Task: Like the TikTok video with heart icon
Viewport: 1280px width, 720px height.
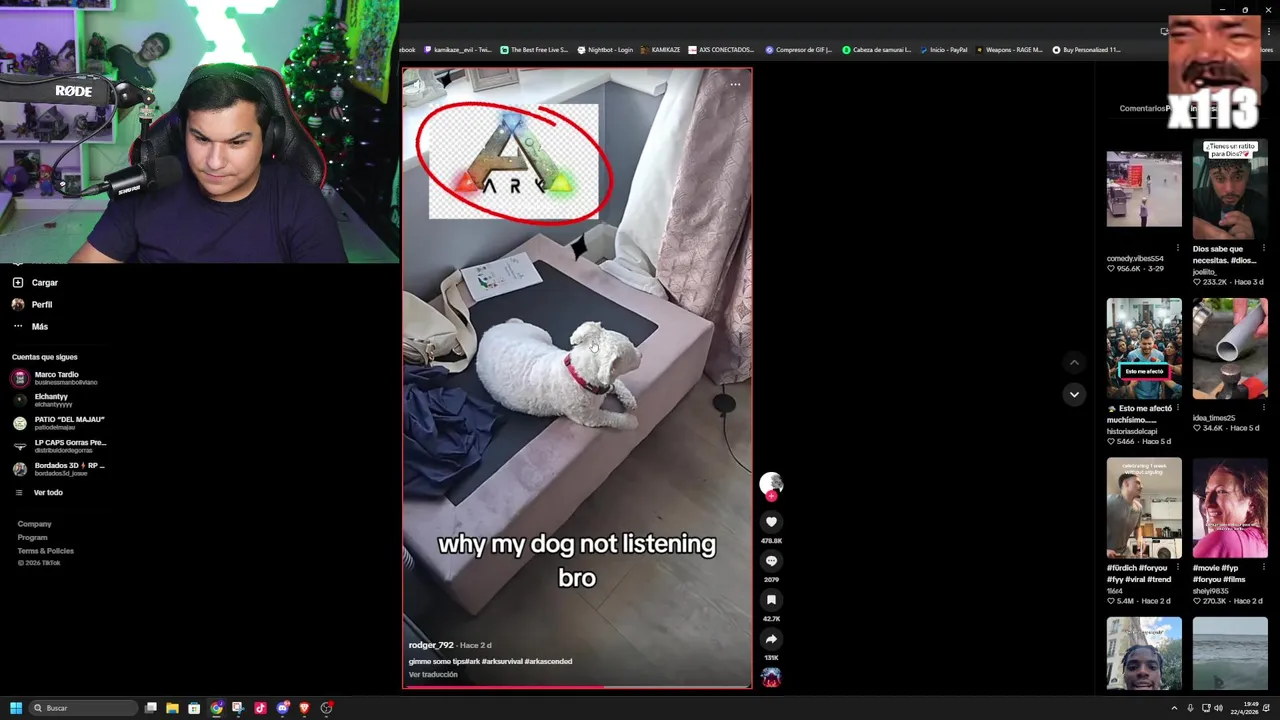Action: [x=771, y=521]
